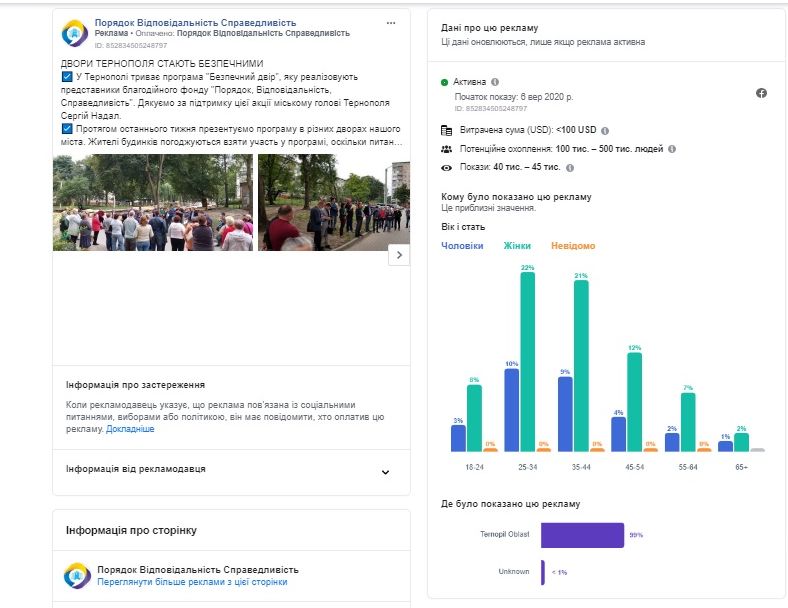
Task: Click the Ternopil Oblast purple bar
Action: tap(582, 535)
